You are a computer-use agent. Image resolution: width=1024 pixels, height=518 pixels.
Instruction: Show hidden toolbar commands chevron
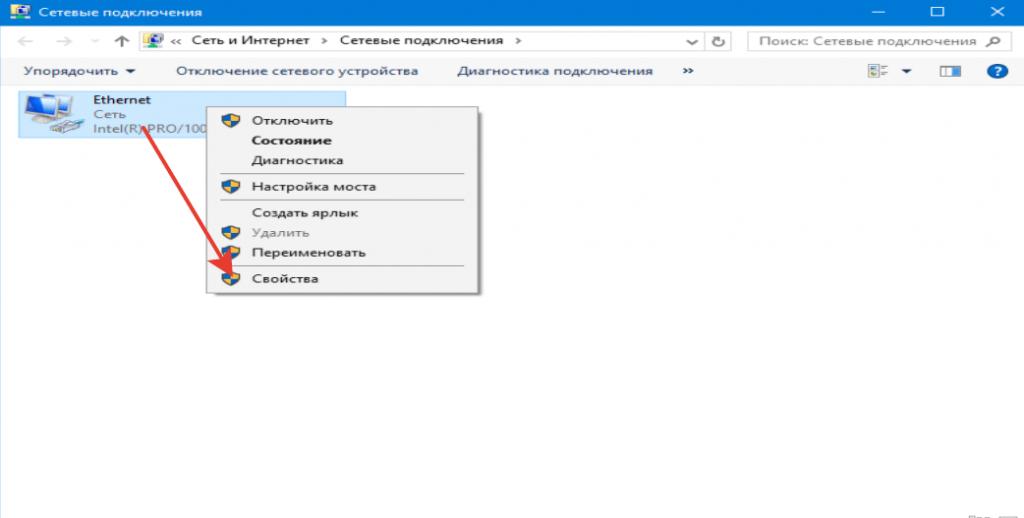(x=688, y=71)
